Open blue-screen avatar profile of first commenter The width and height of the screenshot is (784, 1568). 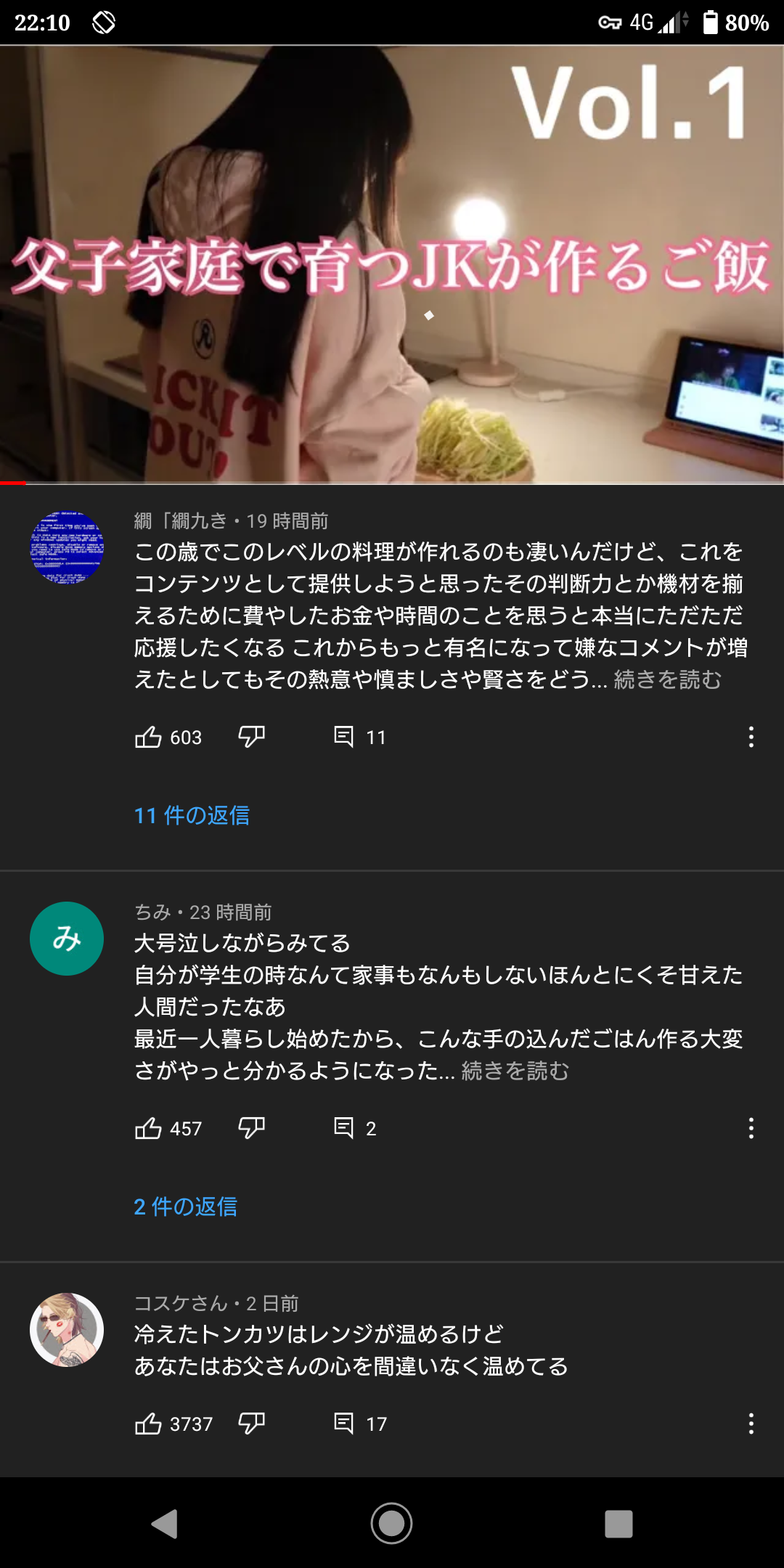pyautogui.click(x=67, y=547)
